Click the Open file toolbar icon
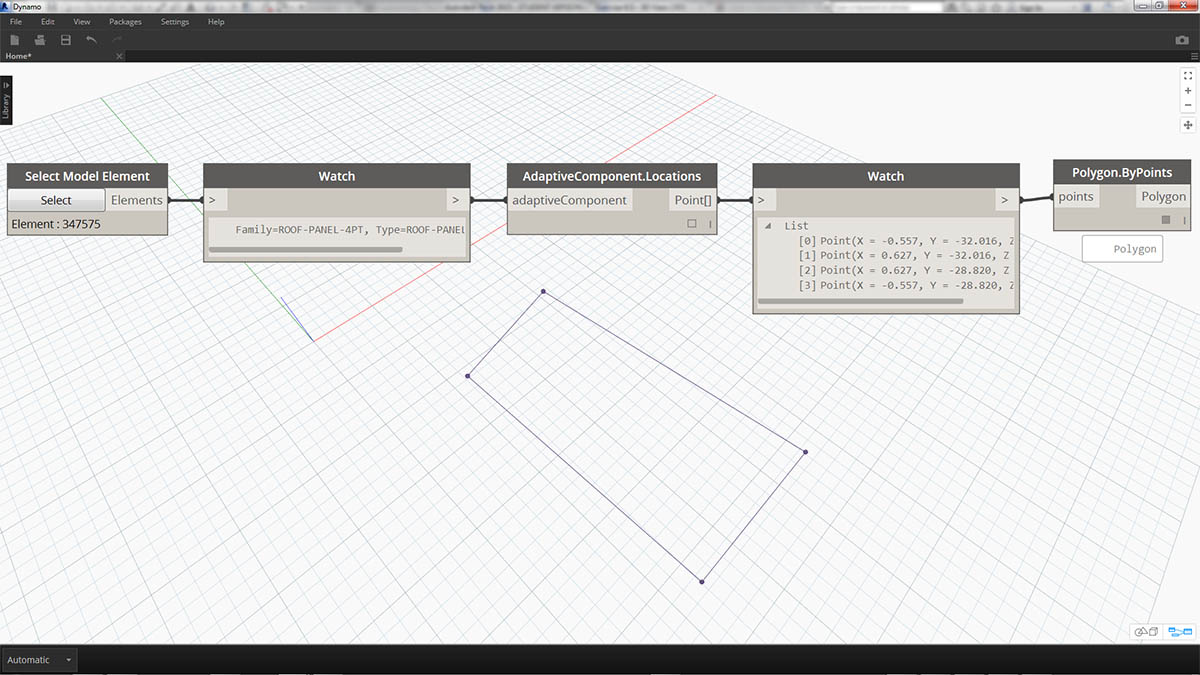The width and height of the screenshot is (1200, 675). click(40, 40)
